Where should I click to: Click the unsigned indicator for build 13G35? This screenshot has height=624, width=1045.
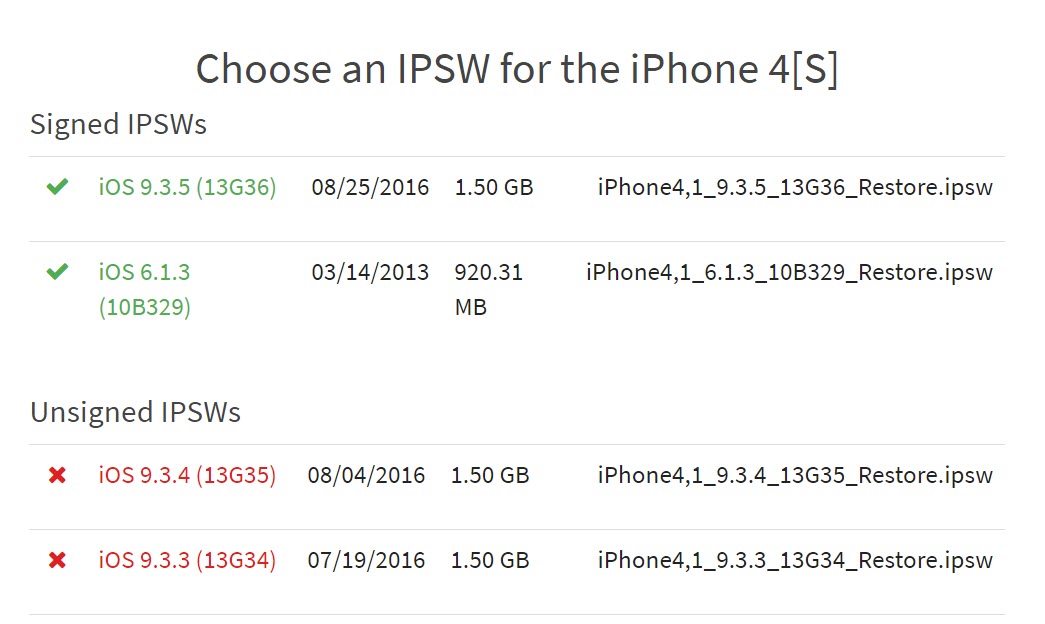(x=57, y=475)
